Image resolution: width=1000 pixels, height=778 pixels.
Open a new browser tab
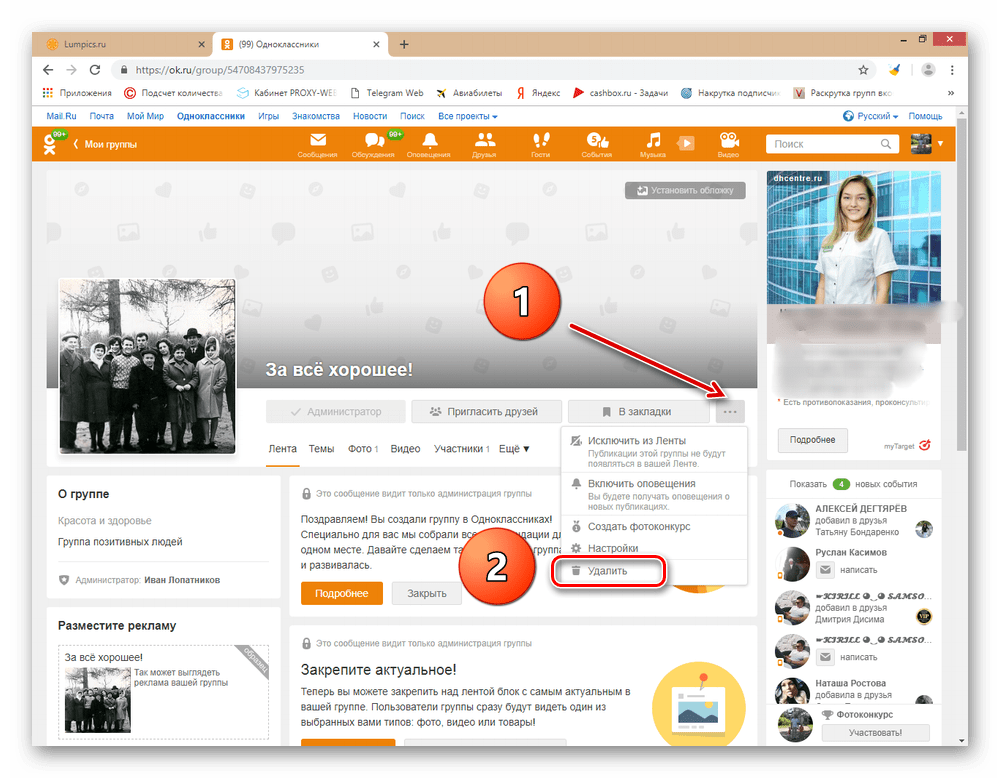pyautogui.click(x=404, y=44)
